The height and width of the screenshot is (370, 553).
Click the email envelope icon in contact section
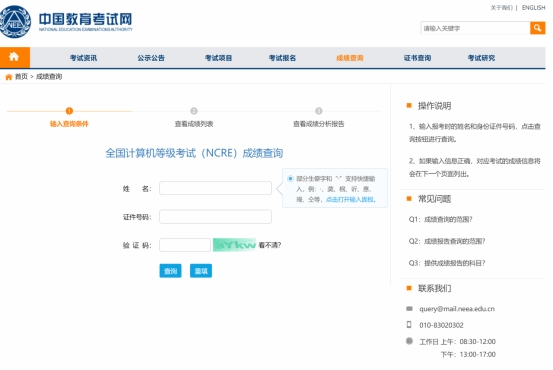(409, 309)
